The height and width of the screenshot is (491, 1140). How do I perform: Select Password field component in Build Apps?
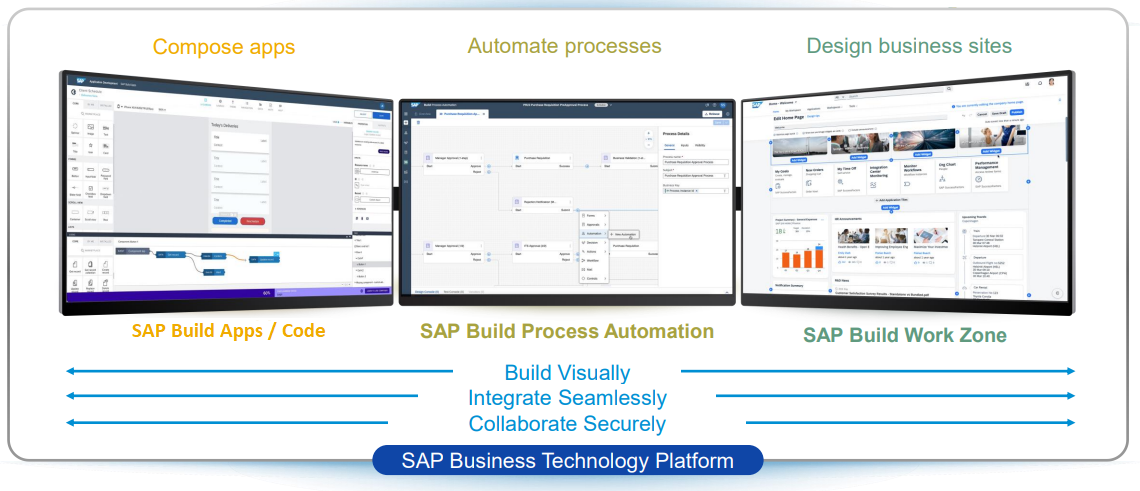[x=105, y=172]
